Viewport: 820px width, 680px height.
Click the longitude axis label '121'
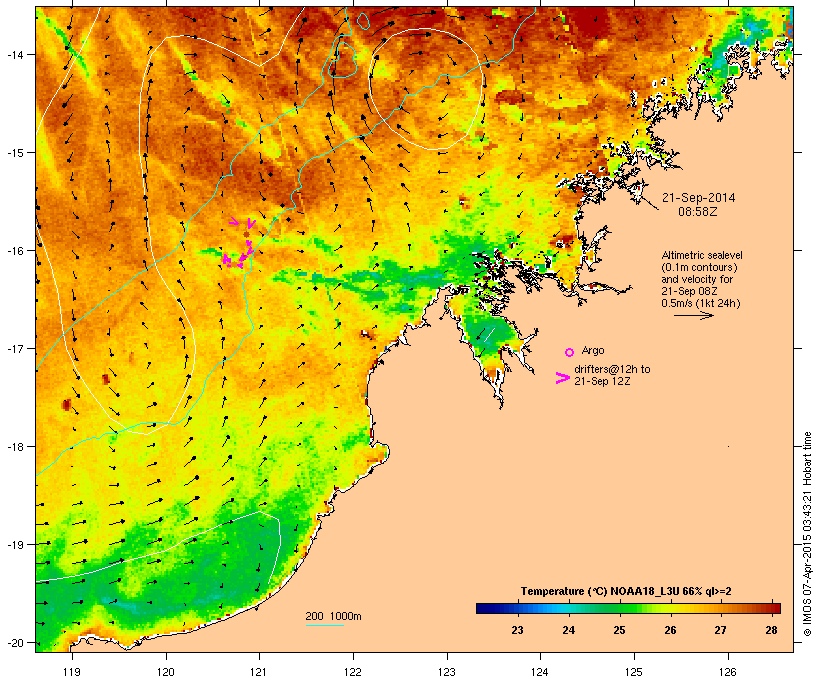259,672
